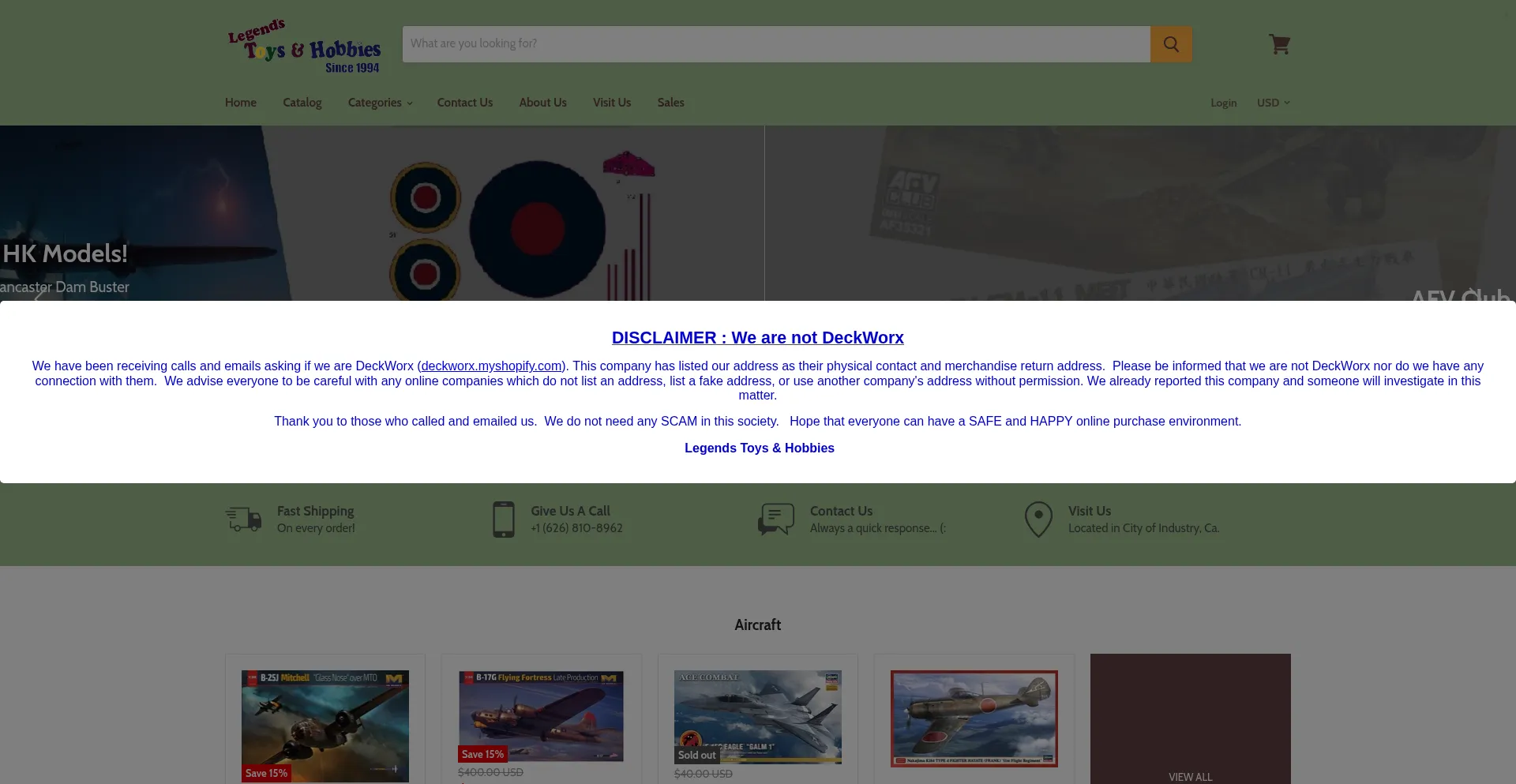1516x784 pixels.
Task: Expand the Categories dropdown menu
Action: pyautogui.click(x=380, y=103)
